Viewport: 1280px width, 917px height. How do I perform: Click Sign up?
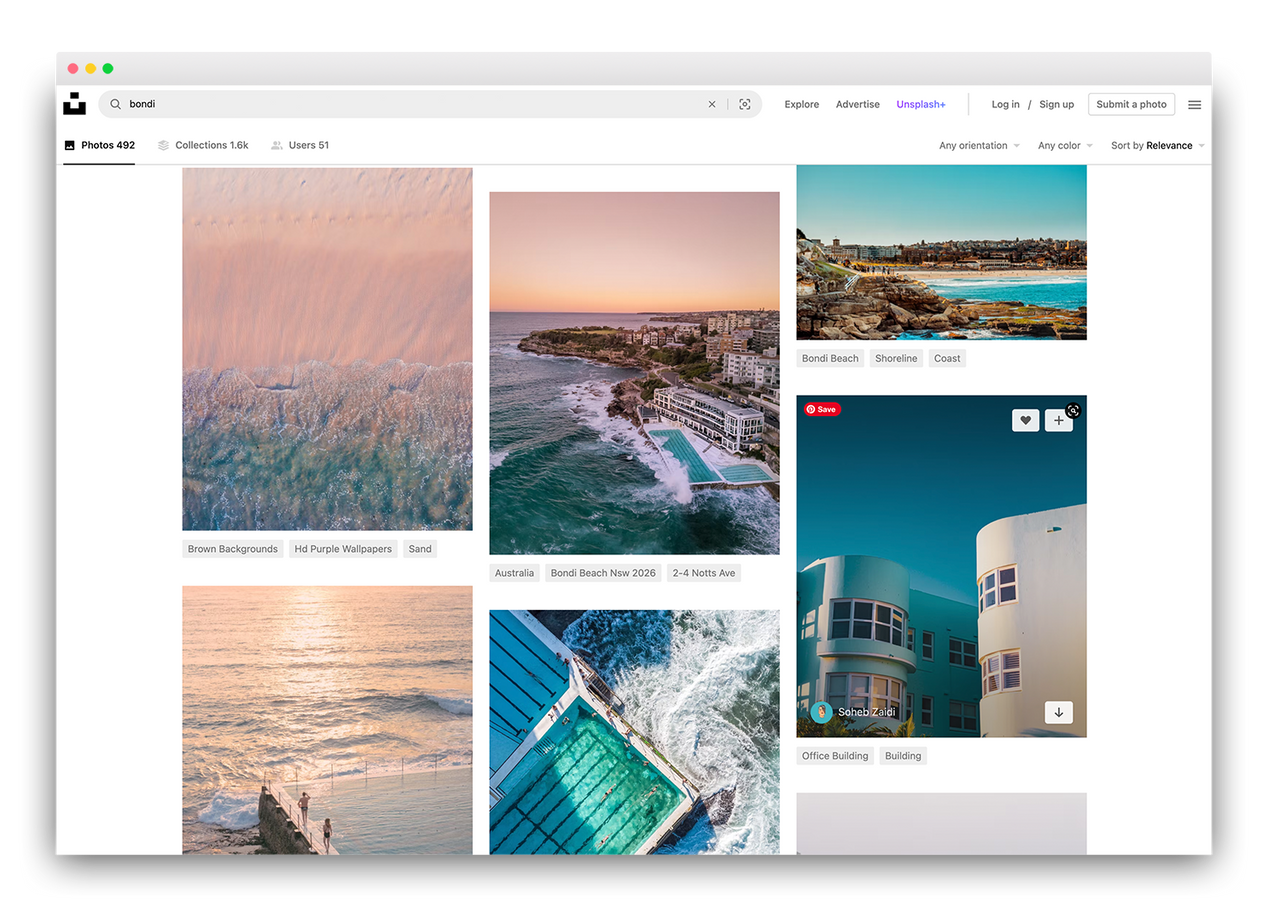click(1057, 104)
